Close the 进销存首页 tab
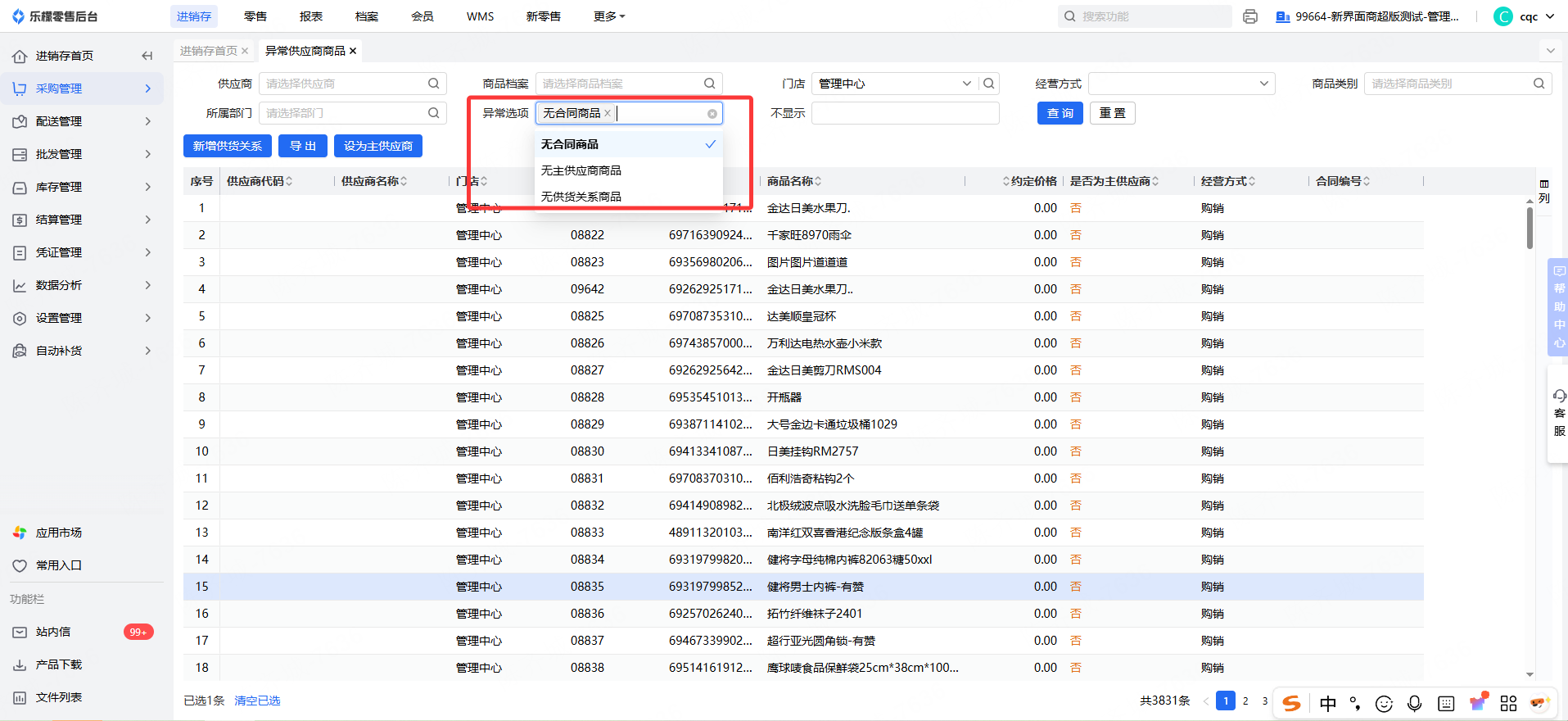This screenshot has width=1568, height=721. [x=245, y=51]
